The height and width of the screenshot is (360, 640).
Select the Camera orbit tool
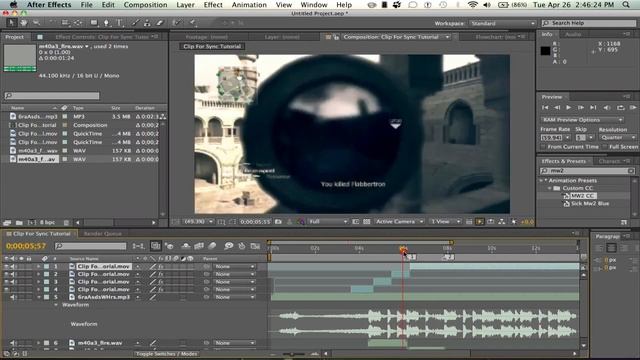point(65,23)
